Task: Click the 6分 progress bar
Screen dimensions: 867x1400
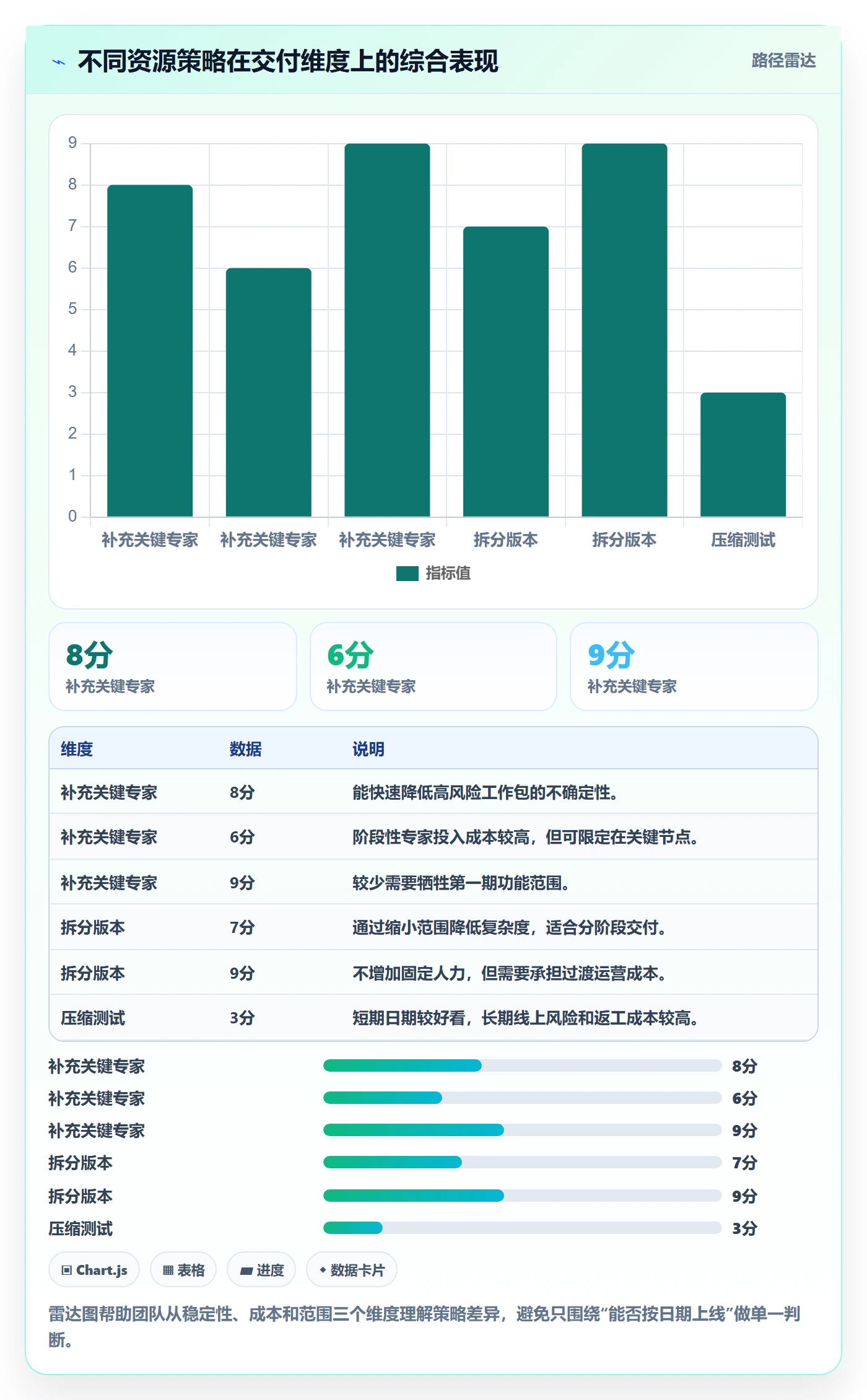Action: 522,1098
